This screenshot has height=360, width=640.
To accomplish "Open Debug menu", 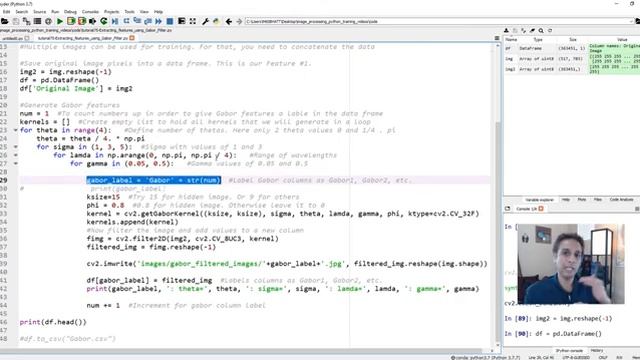I will coord(70,12).
